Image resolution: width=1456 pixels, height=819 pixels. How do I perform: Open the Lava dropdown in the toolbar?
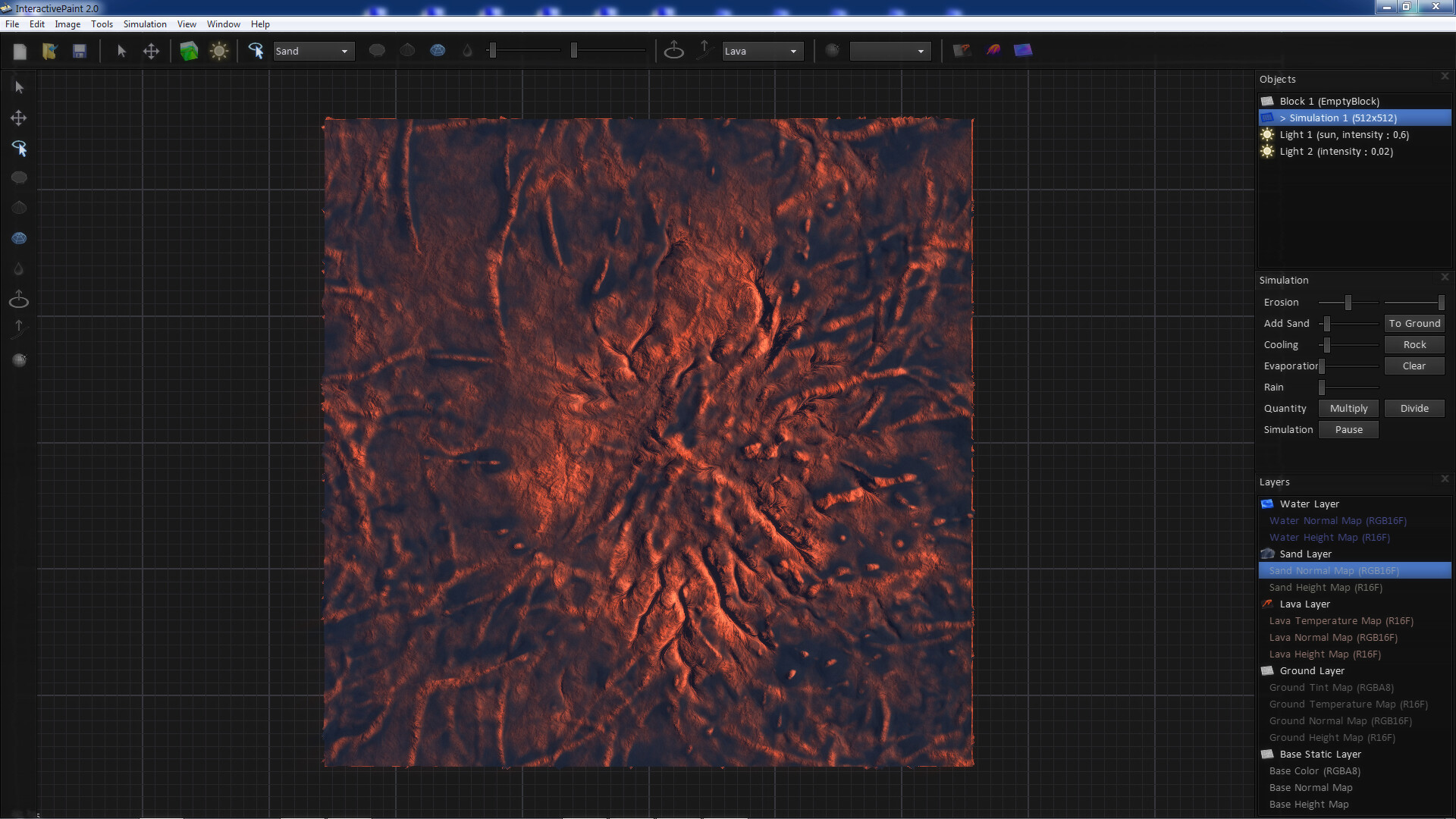[762, 51]
